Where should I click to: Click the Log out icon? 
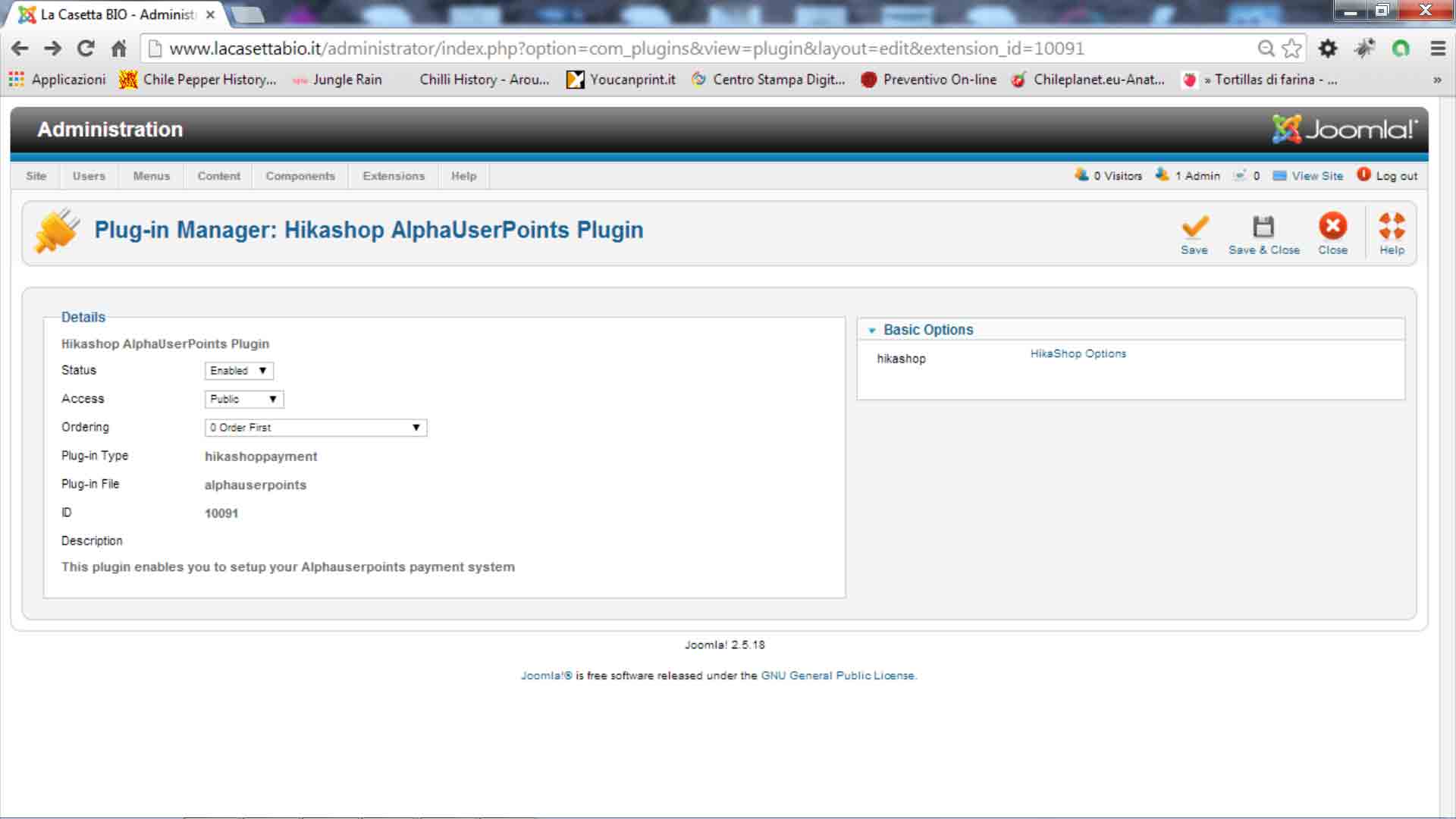[1363, 174]
